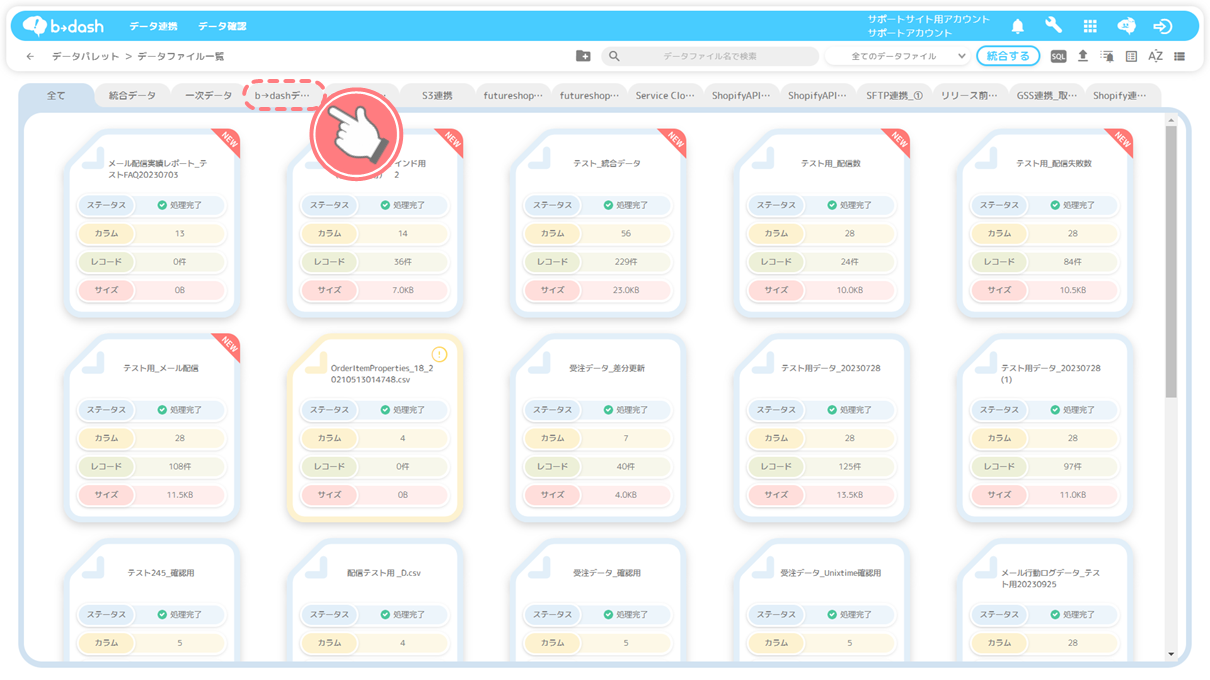Viewport: 1210px width, 680px height.
Task: Sort files with the AZ icon
Action: coord(1155,57)
